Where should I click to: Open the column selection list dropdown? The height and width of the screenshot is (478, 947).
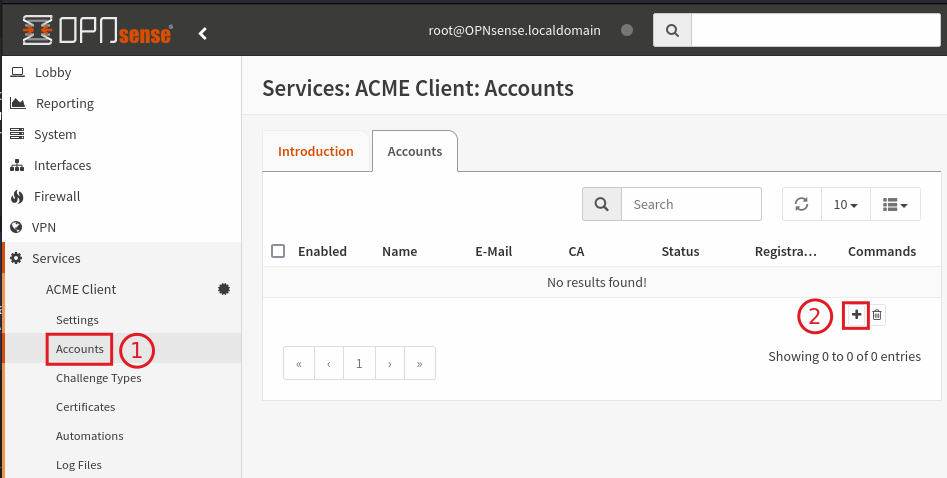pyautogui.click(x=895, y=204)
